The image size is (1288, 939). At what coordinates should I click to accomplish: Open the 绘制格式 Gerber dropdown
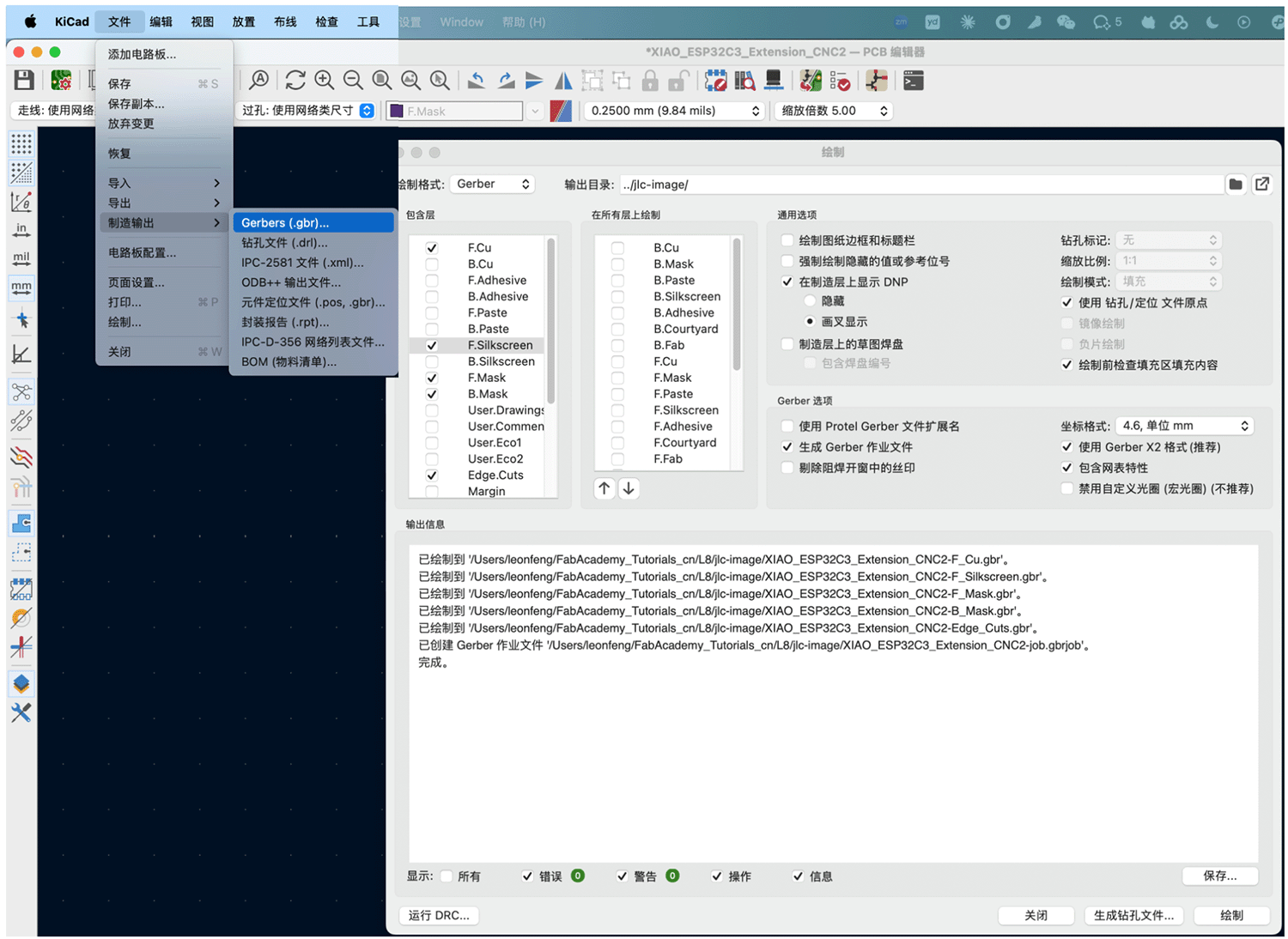(x=492, y=185)
